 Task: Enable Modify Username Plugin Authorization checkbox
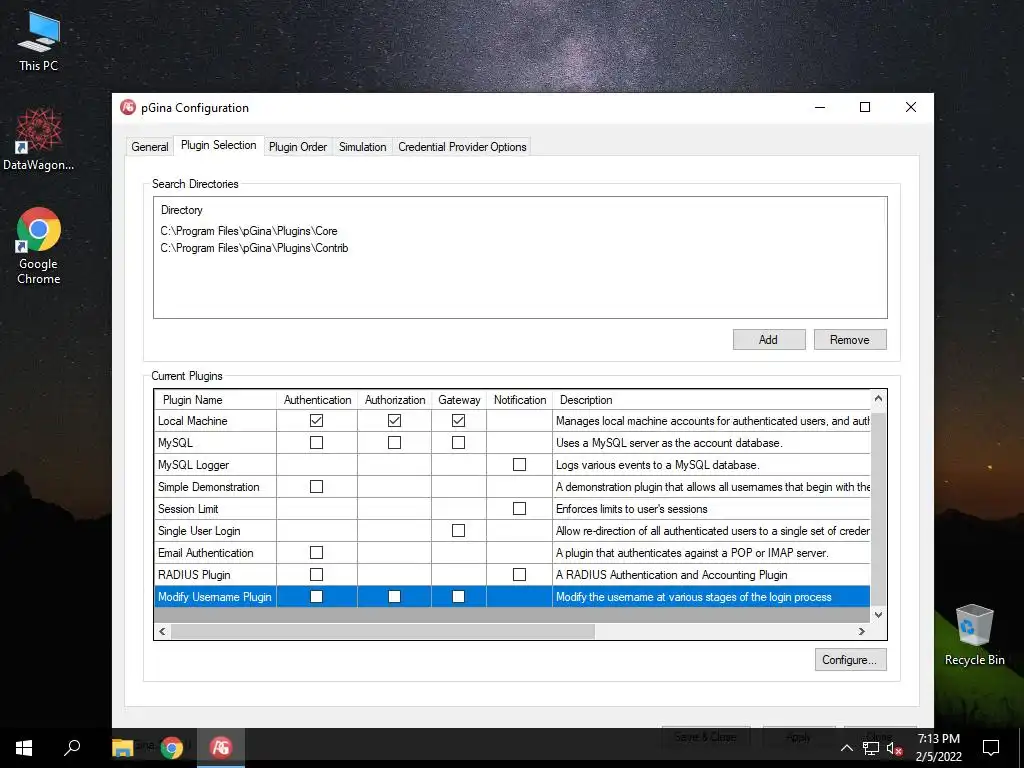[x=394, y=596]
